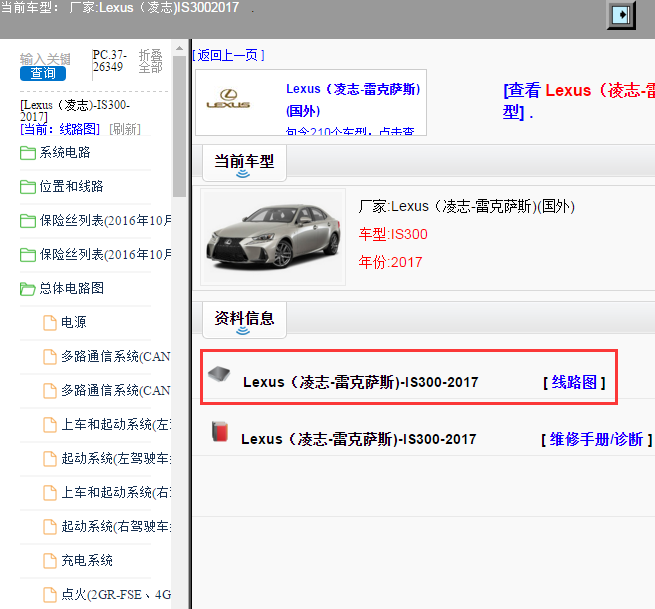Click file icon next to 电源
The image size is (655, 609).
pyautogui.click(x=50, y=322)
